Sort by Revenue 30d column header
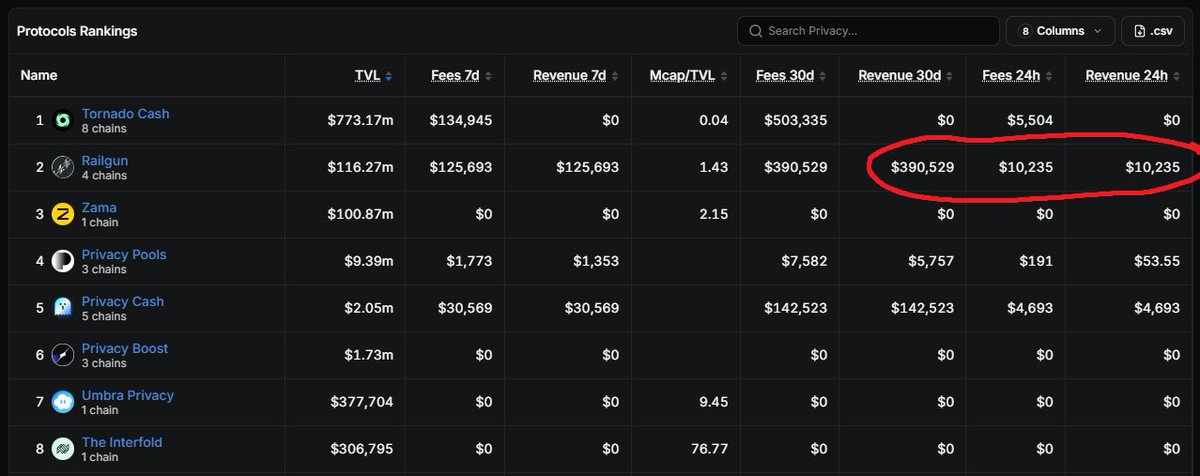Screen dimensions: 1200x476 point(906,75)
